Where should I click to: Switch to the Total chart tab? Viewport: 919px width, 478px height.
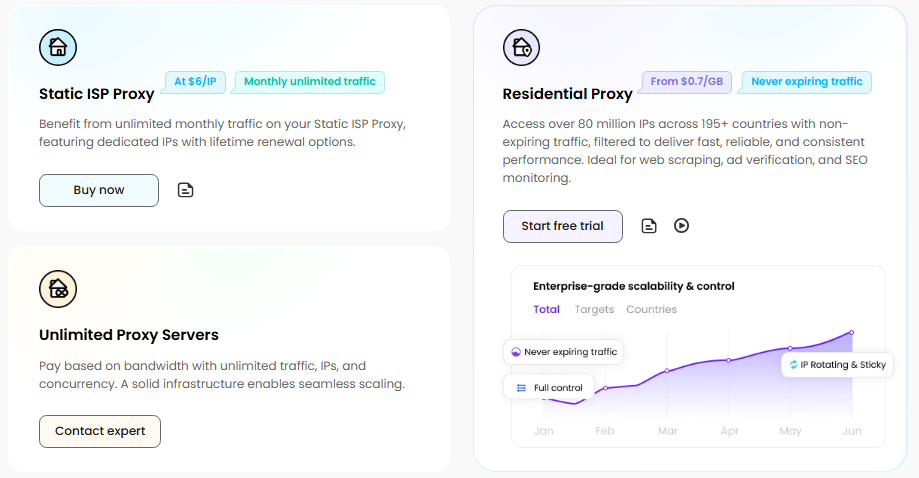[546, 309]
